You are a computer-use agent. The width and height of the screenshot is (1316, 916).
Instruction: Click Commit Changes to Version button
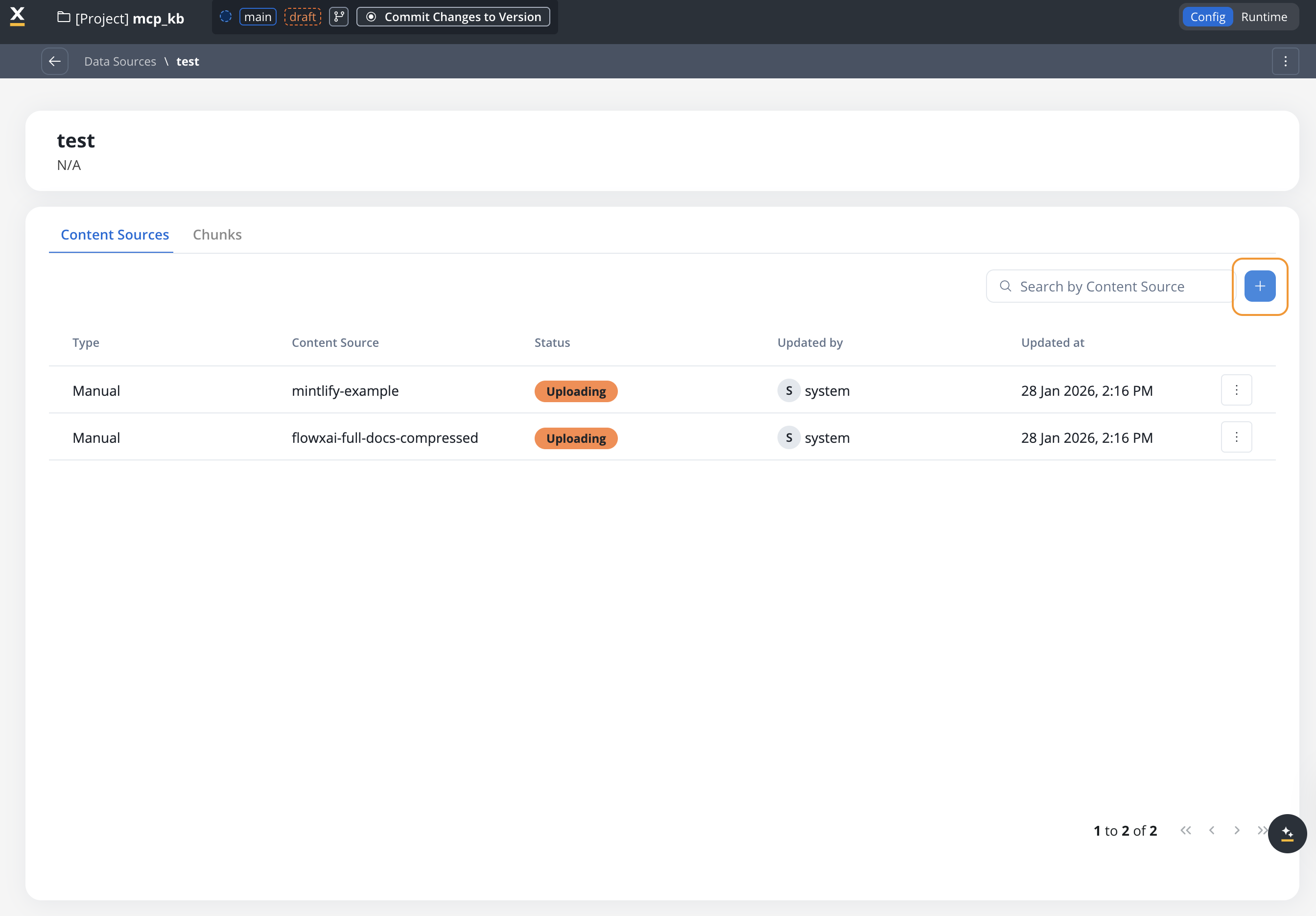click(453, 17)
